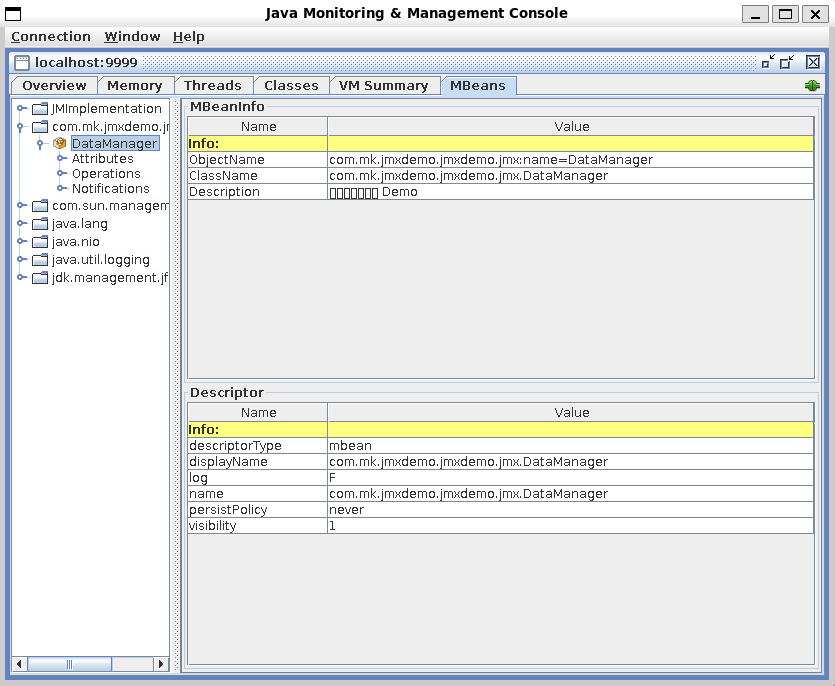Click the DataManager MBean cube icon
Image resolution: width=835 pixels, height=686 pixels.
(60, 144)
